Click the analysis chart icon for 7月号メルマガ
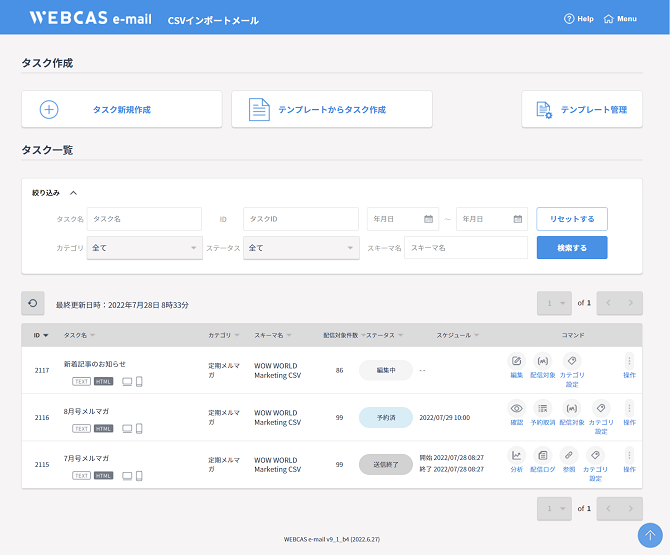The height and width of the screenshot is (555, 670). pyautogui.click(x=516, y=455)
